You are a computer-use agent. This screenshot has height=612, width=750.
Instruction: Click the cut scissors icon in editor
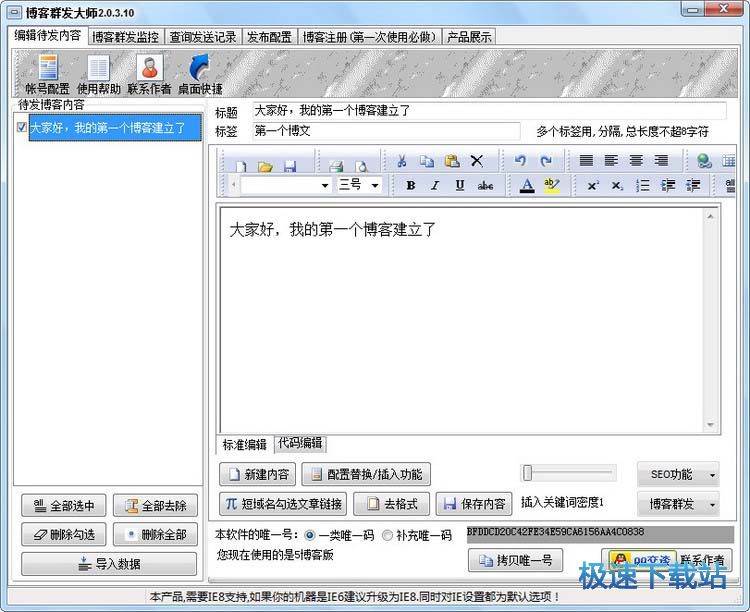click(401, 161)
